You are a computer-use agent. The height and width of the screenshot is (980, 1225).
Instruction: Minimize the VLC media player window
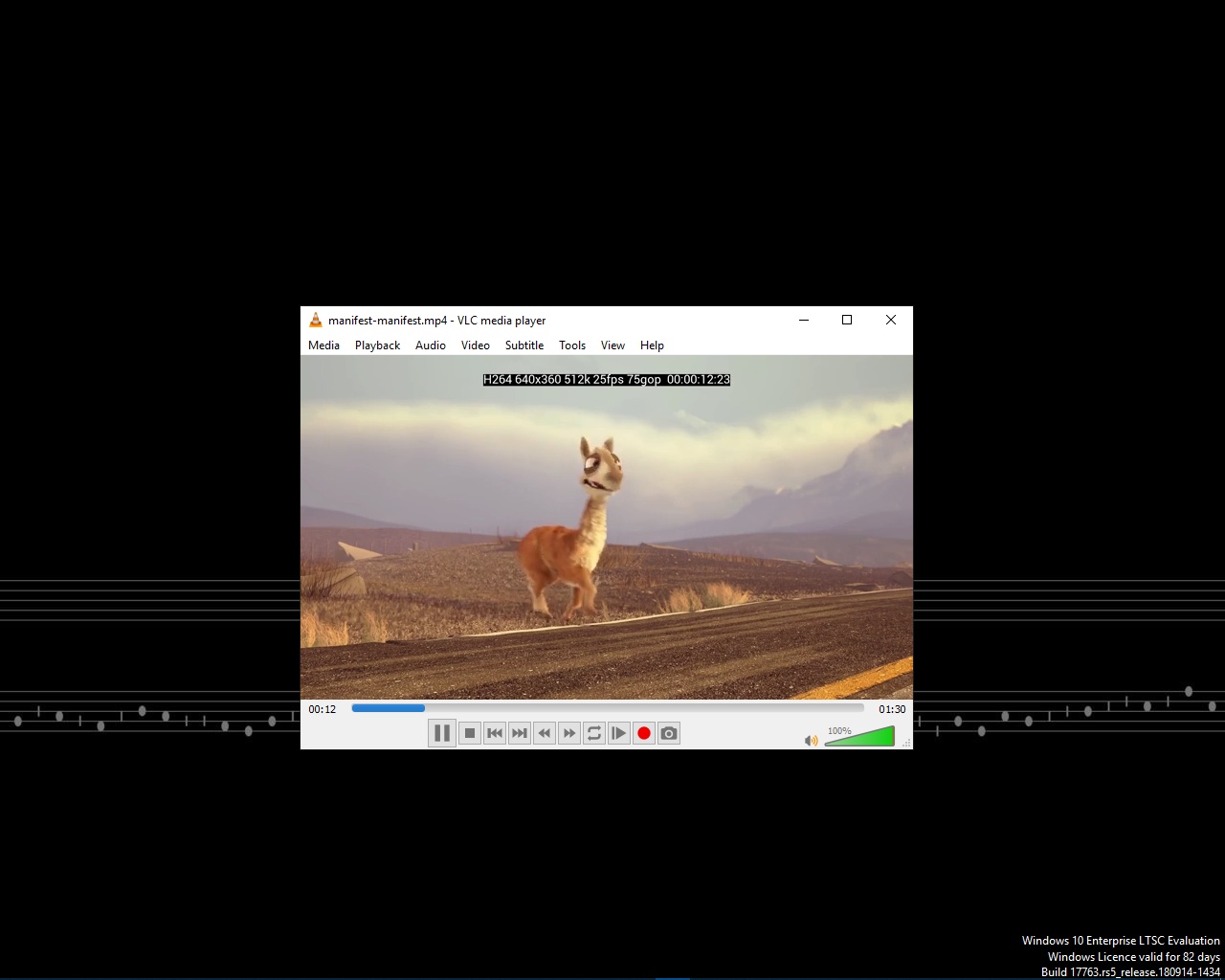pos(804,320)
